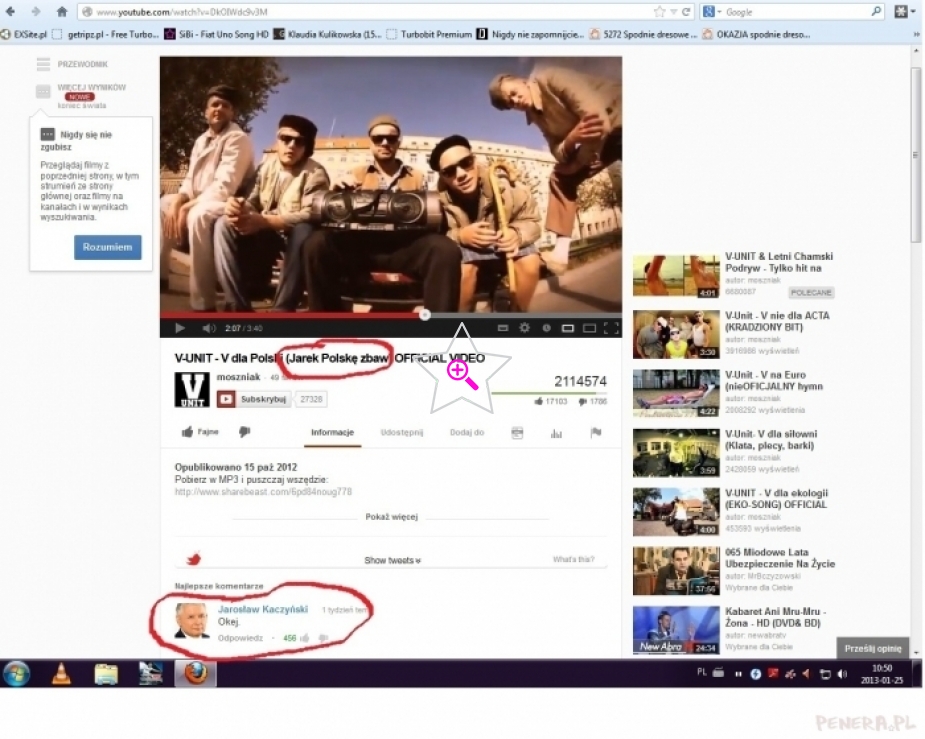
Task: Click the Rozumiem button
Action: click(107, 247)
